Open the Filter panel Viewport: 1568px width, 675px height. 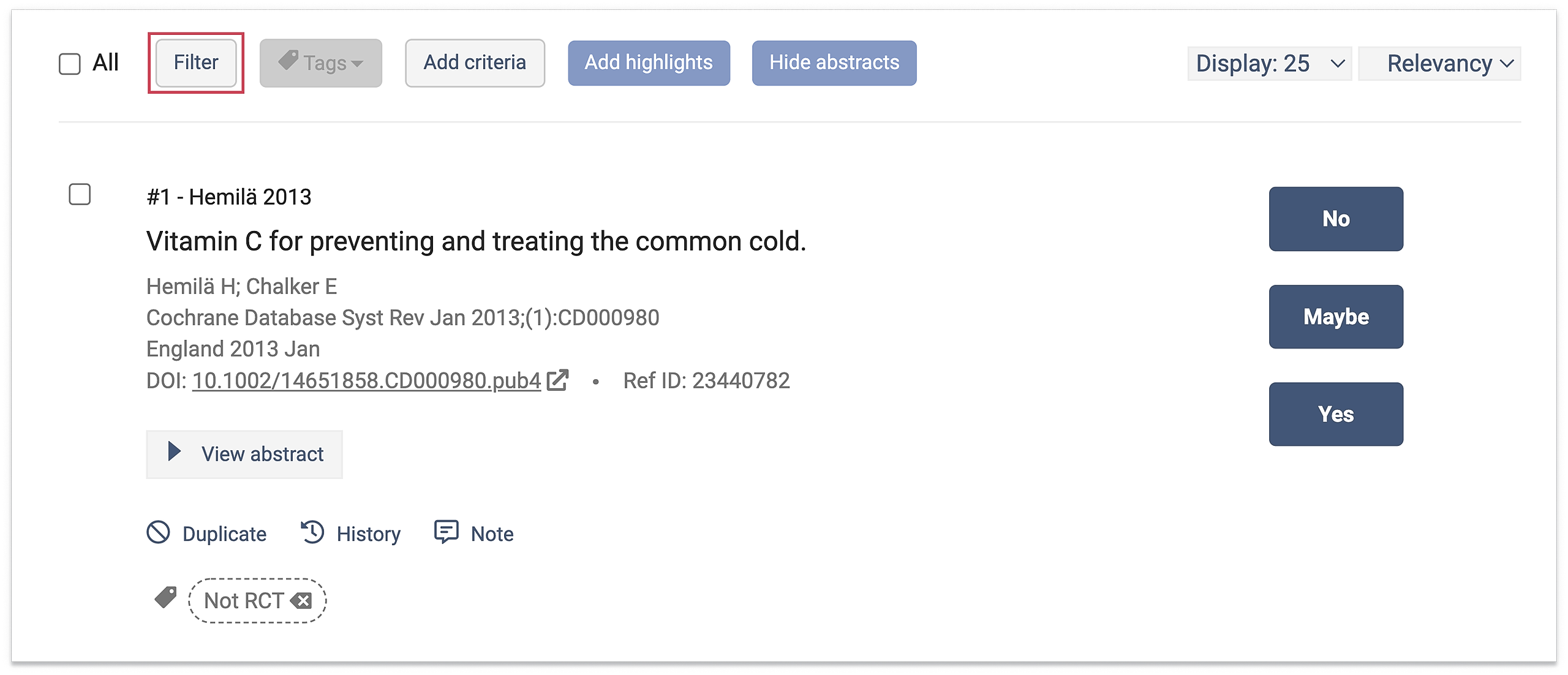coord(196,63)
